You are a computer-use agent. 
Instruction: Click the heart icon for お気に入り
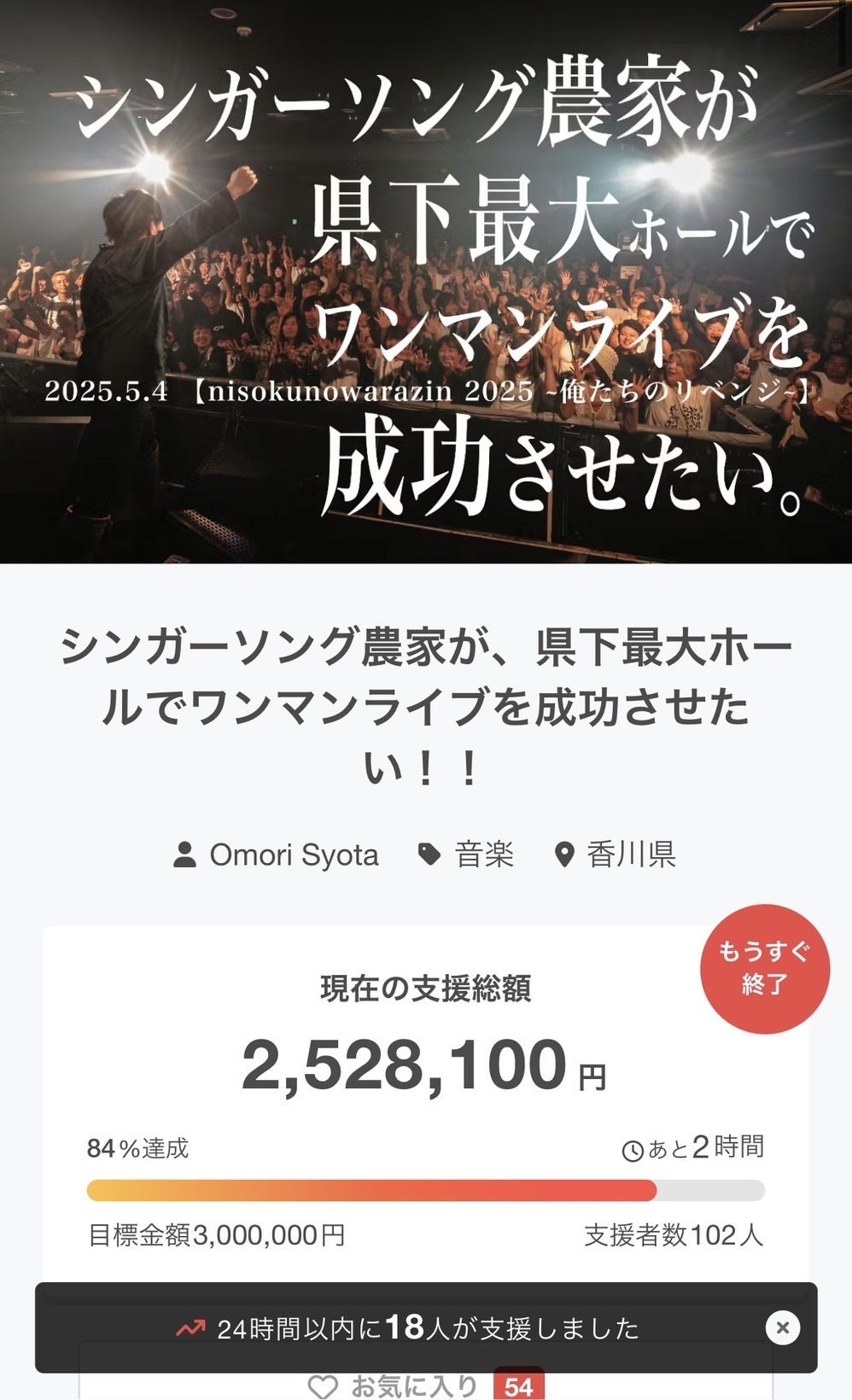(323, 1387)
